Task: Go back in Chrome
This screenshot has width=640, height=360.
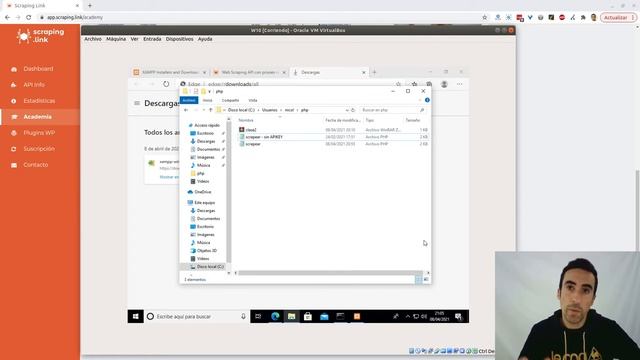Action: [x=7, y=18]
